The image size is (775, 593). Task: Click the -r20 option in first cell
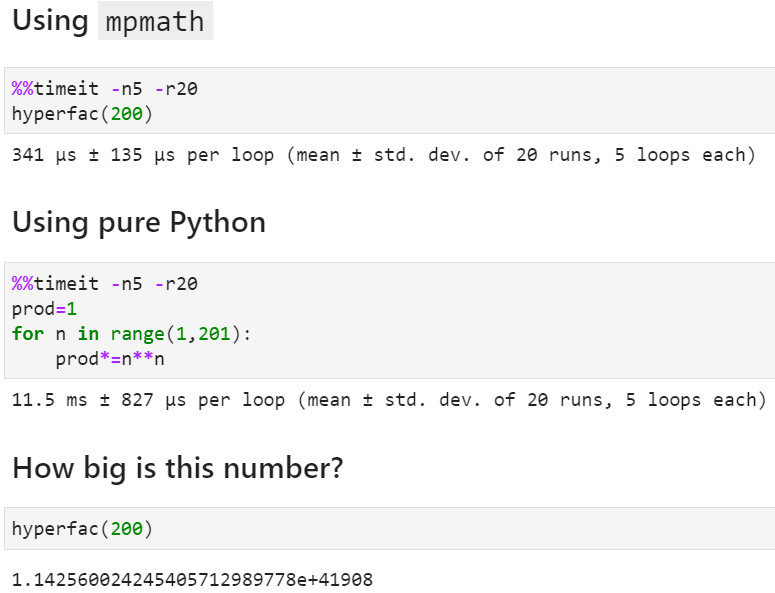176,88
